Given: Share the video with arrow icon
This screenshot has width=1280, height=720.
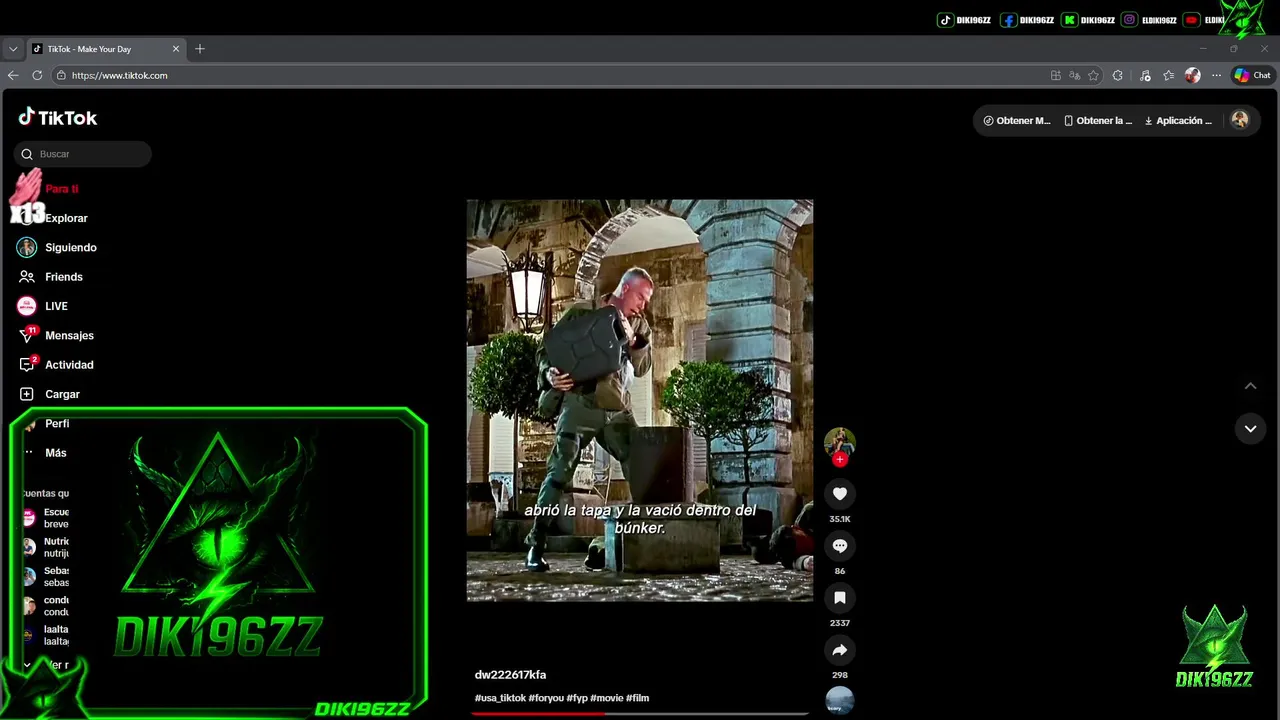Looking at the screenshot, I should (840, 650).
